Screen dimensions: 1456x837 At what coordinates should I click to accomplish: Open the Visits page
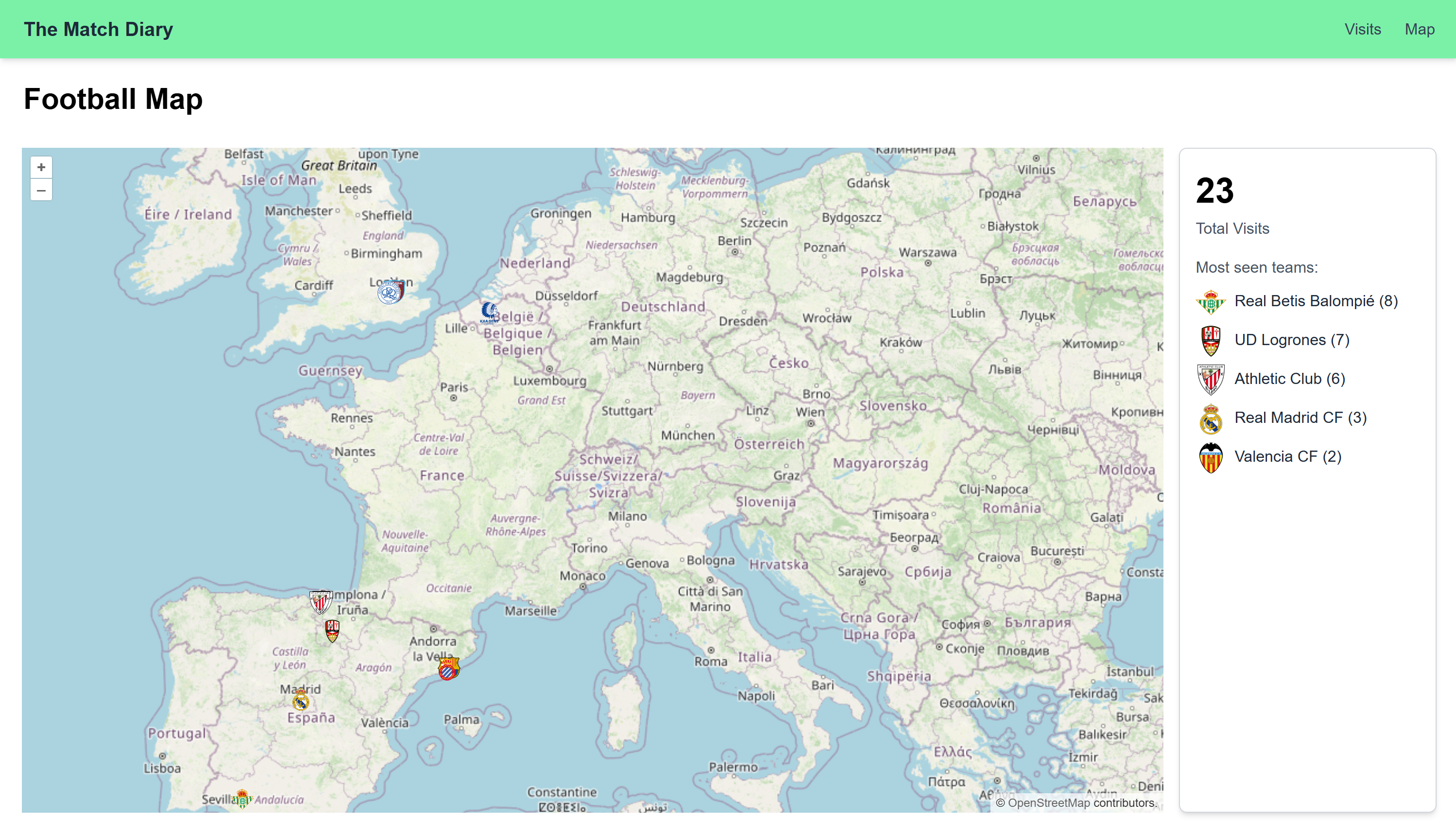(x=1362, y=29)
